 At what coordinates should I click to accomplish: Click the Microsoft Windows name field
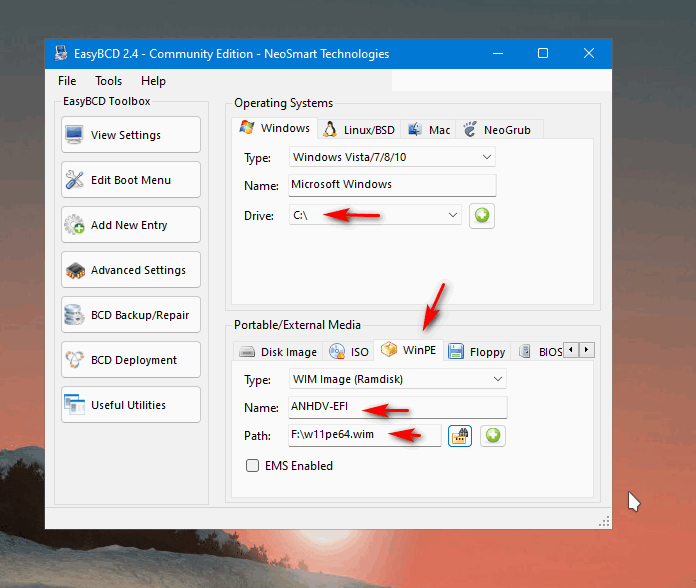tap(392, 185)
